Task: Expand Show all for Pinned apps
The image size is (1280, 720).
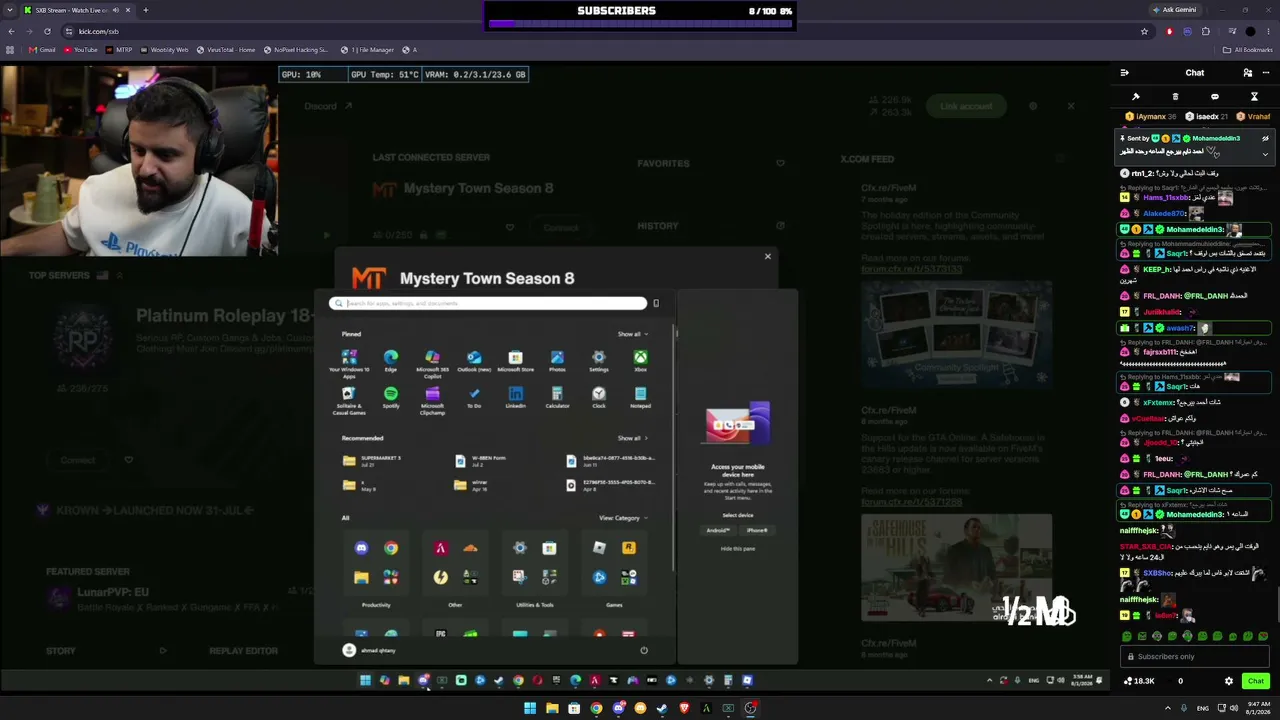Action: (x=632, y=334)
